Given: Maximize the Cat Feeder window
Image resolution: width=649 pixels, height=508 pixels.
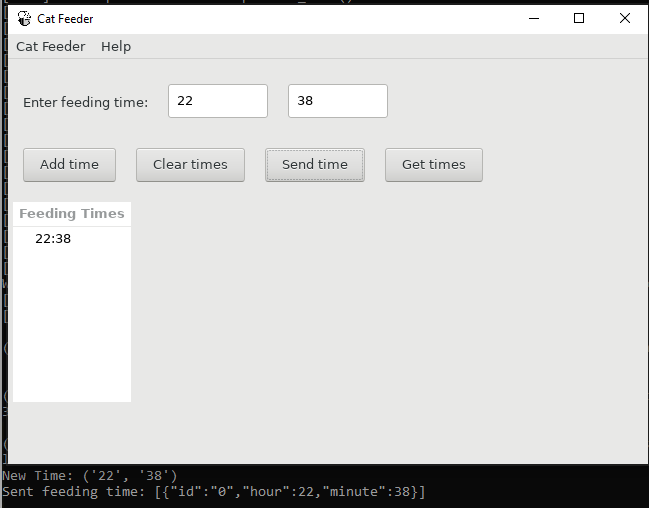Looking at the screenshot, I should coord(579,18).
